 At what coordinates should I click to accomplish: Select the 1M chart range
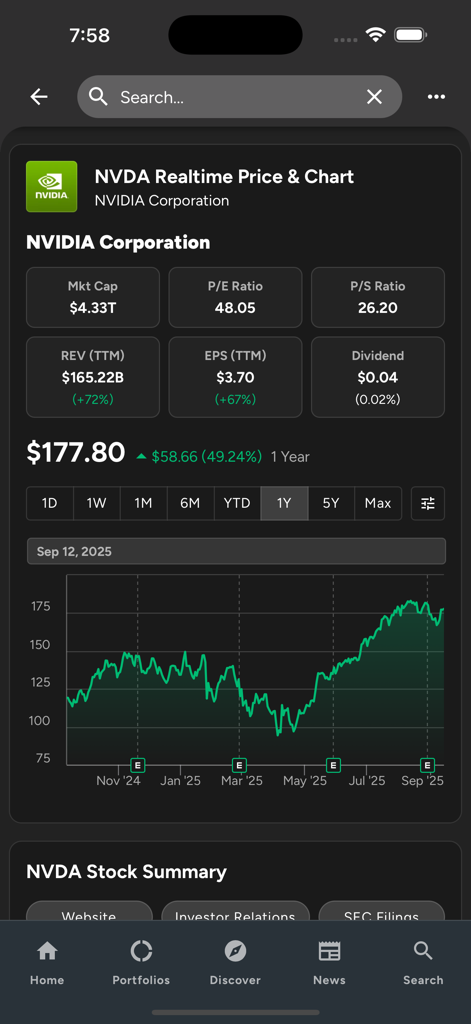(144, 504)
